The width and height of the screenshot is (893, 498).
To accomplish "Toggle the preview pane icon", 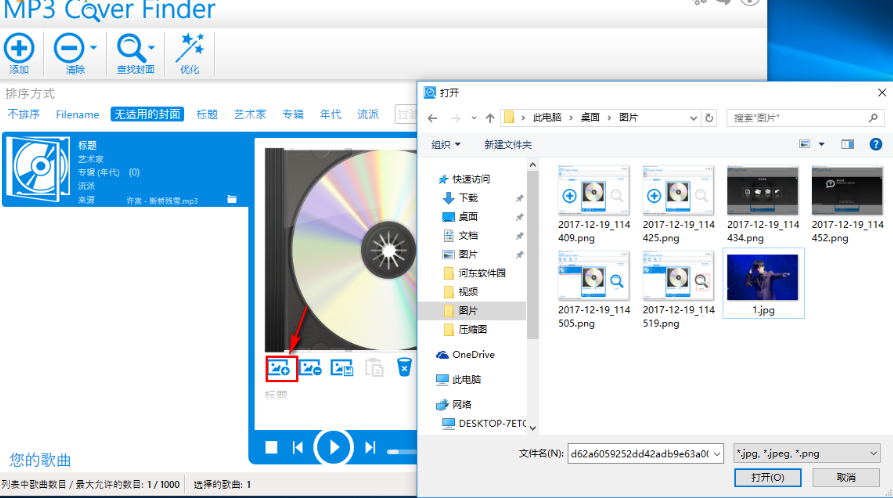I will 847,144.
